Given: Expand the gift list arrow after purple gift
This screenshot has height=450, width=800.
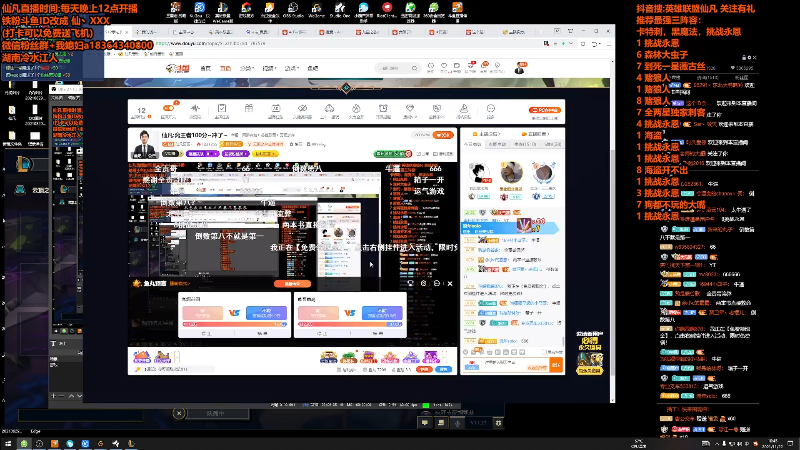Looking at the screenshot, I should pyautogui.click(x=444, y=357).
